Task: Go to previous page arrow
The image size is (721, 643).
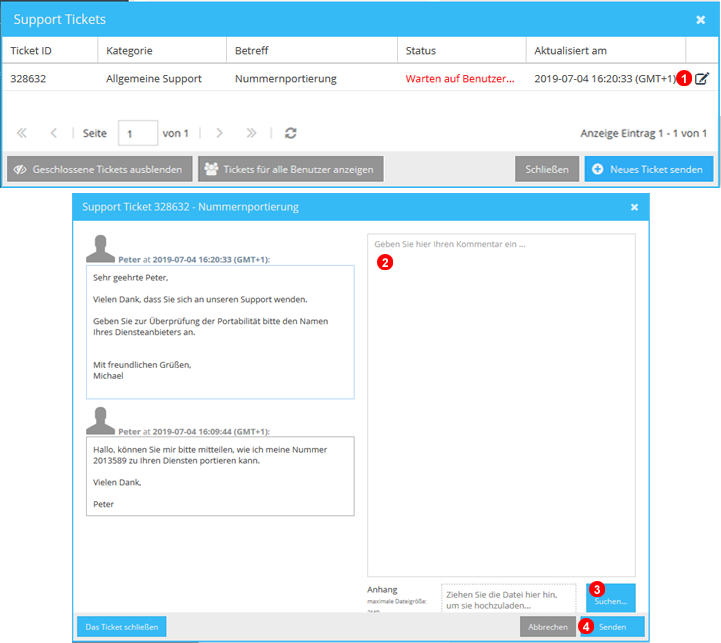Action: [54, 132]
